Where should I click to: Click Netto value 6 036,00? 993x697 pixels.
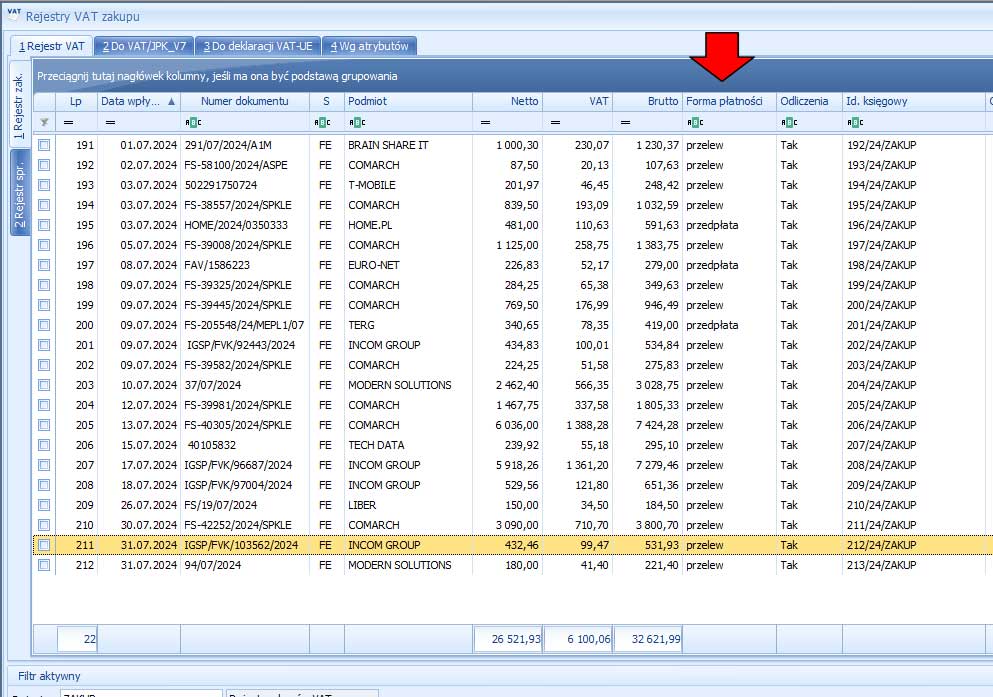(x=517, y=425)
